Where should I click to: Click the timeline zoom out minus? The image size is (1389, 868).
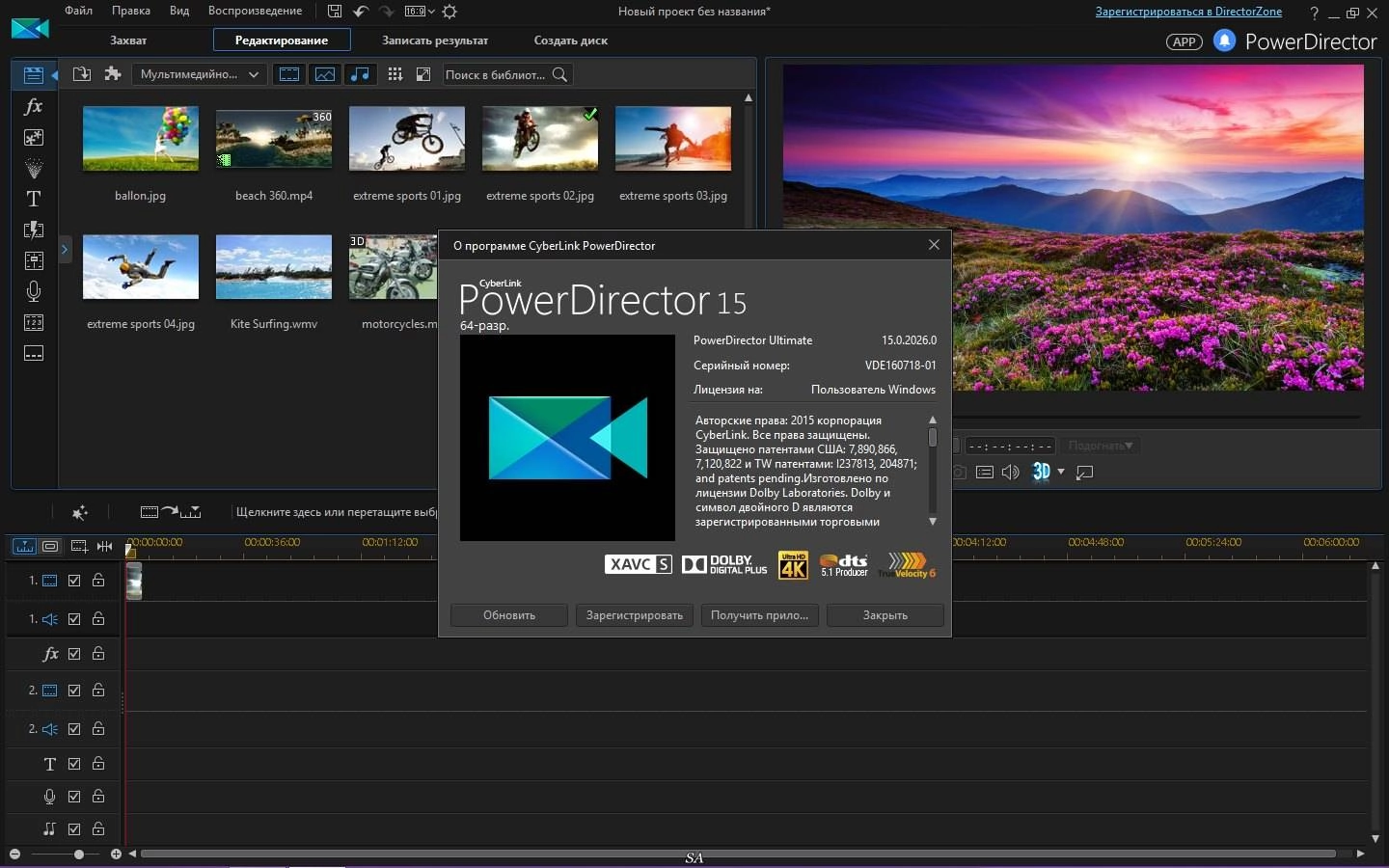click(x=14, y=854)
